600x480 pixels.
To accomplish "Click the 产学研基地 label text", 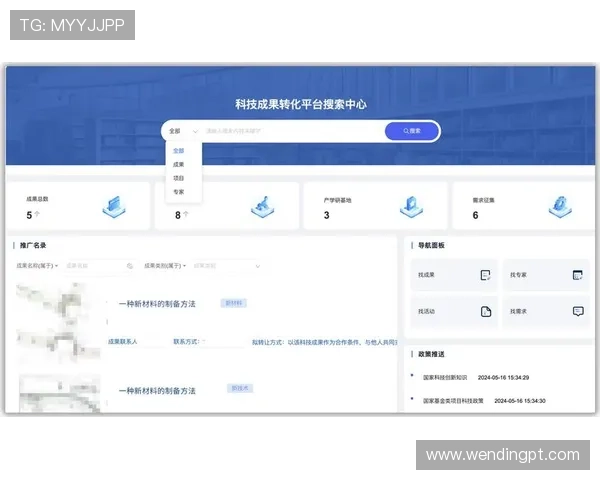I will coord(337,200).
